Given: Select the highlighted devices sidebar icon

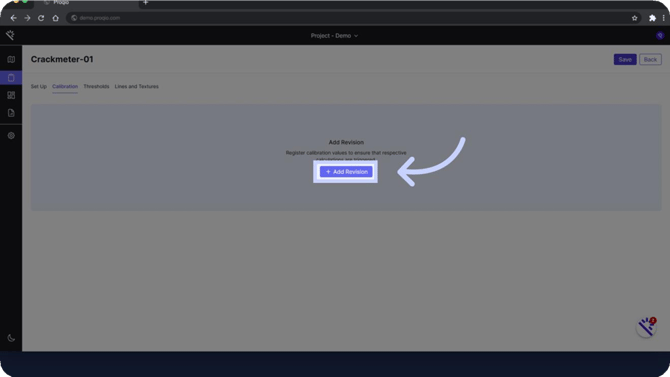Looking at the screenshot, I should click(11, 78).
